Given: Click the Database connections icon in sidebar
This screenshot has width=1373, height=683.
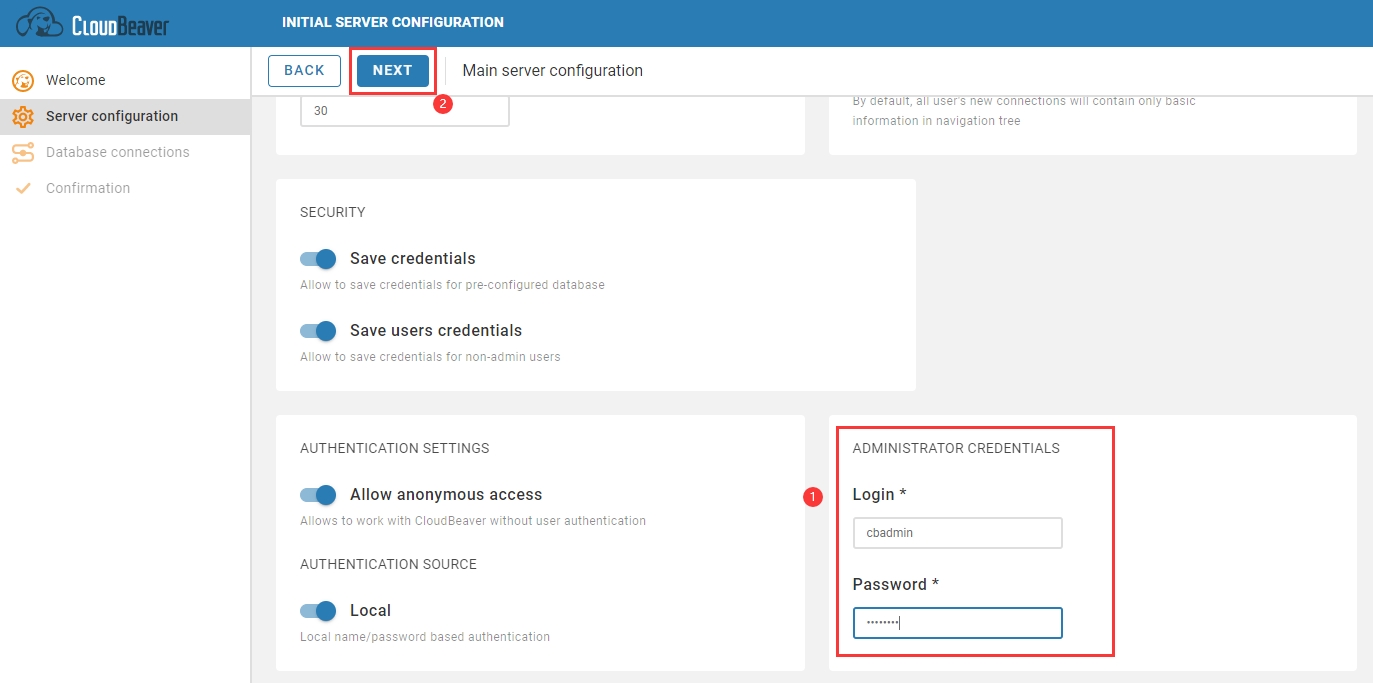Looking at the screenshot, I should point(22,152).
